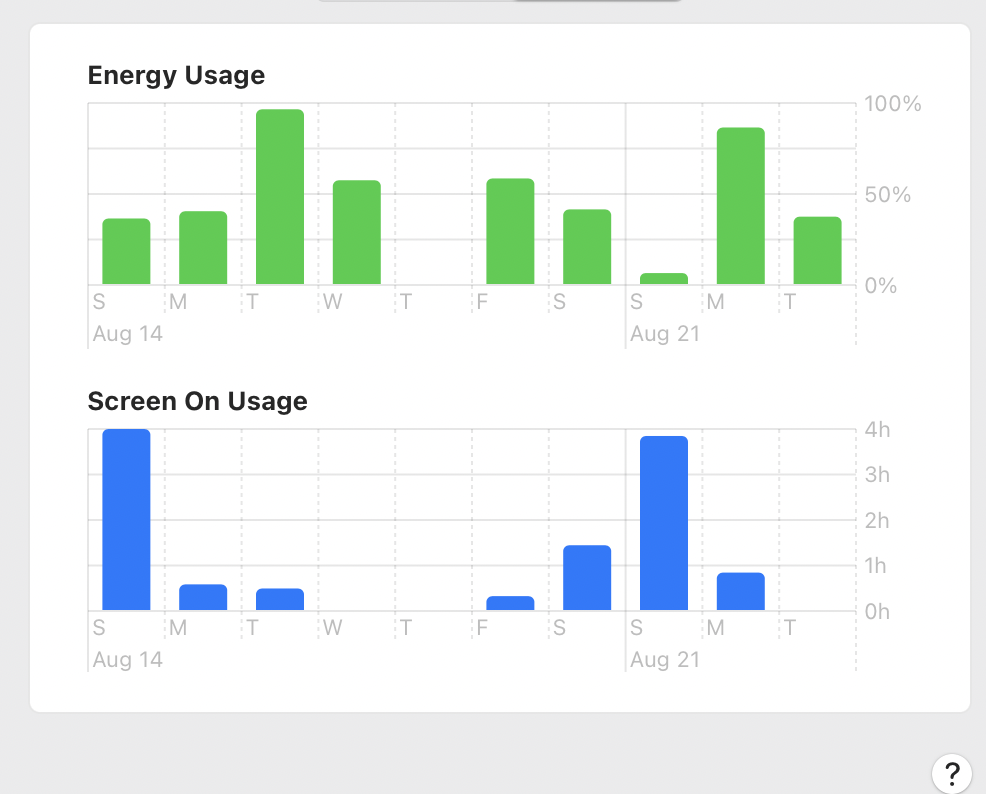Select Friday's short blue screen usage bar

(510, 601)
